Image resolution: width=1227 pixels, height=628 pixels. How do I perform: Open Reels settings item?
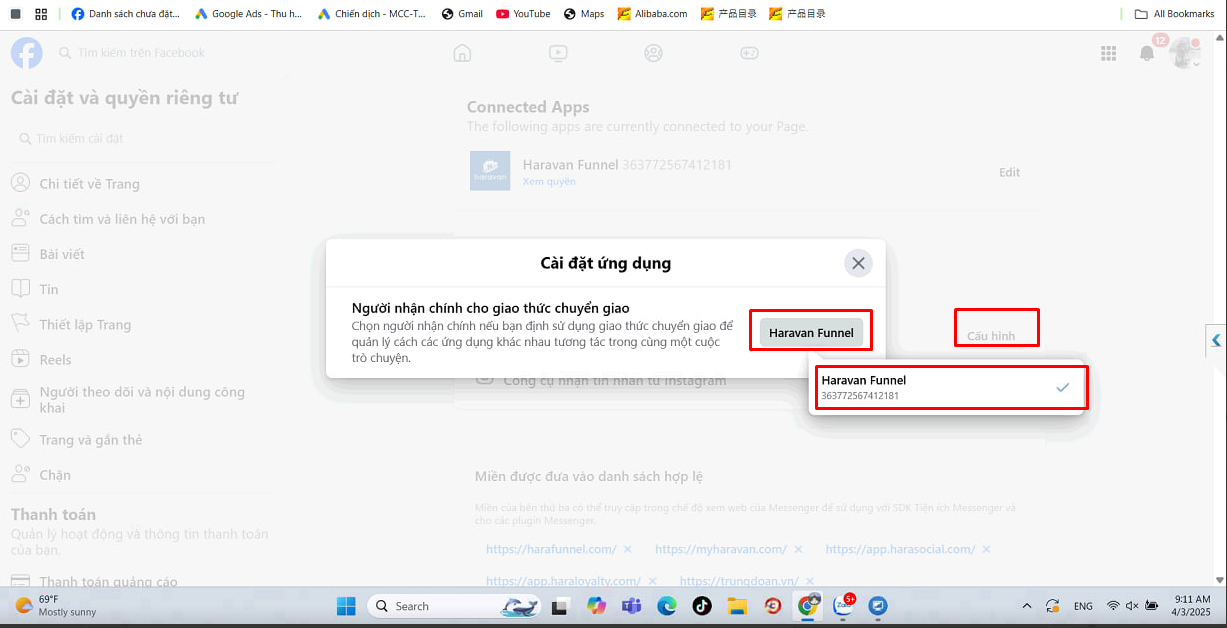[139, 359]
